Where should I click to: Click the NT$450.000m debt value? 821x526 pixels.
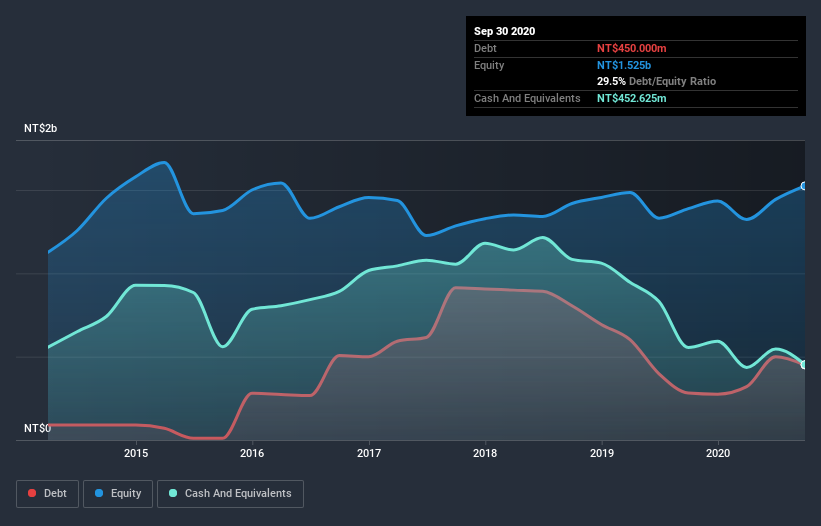pyautogui.click(x=631, y=48)
